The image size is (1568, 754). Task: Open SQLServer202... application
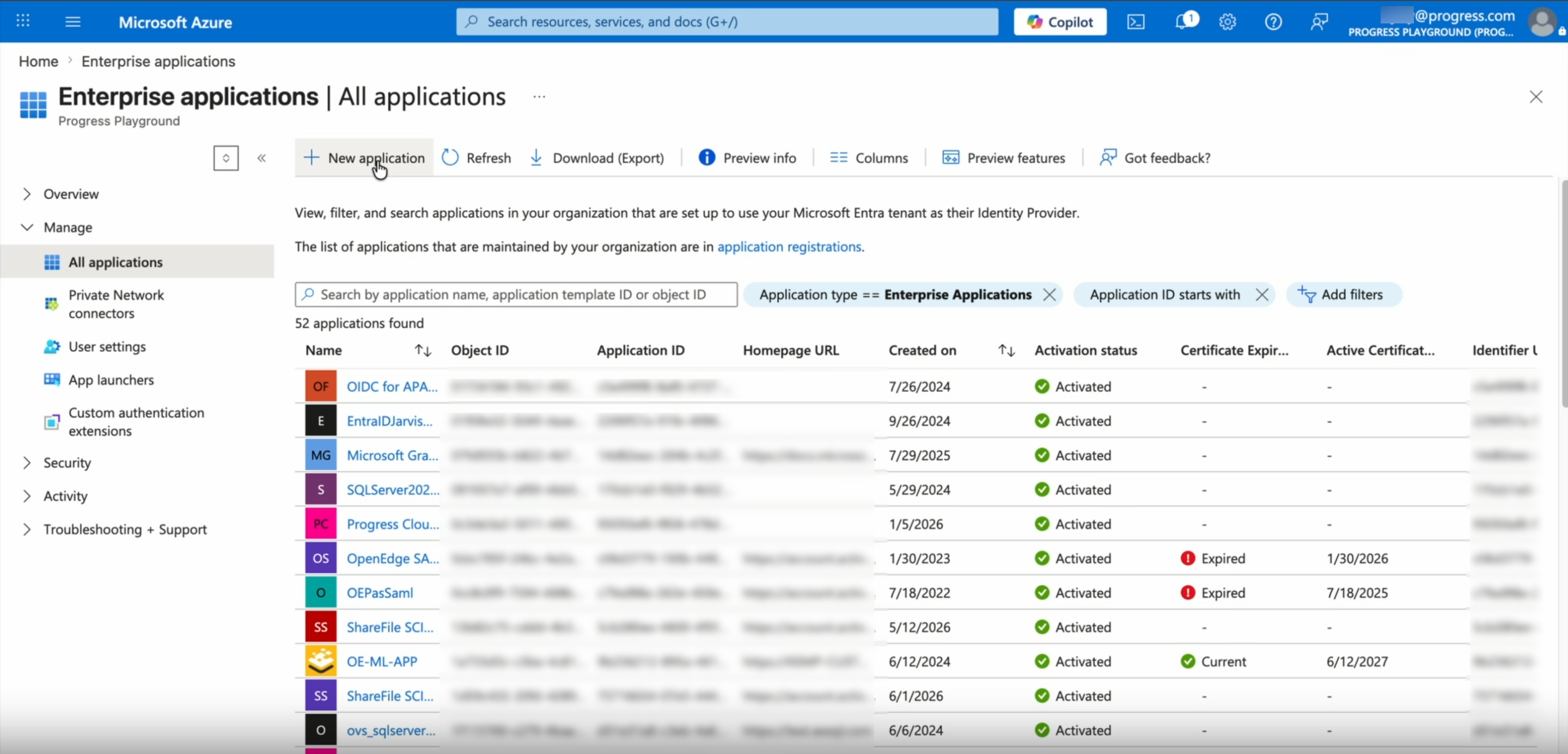pyautogui.click(x=393, y=490)
